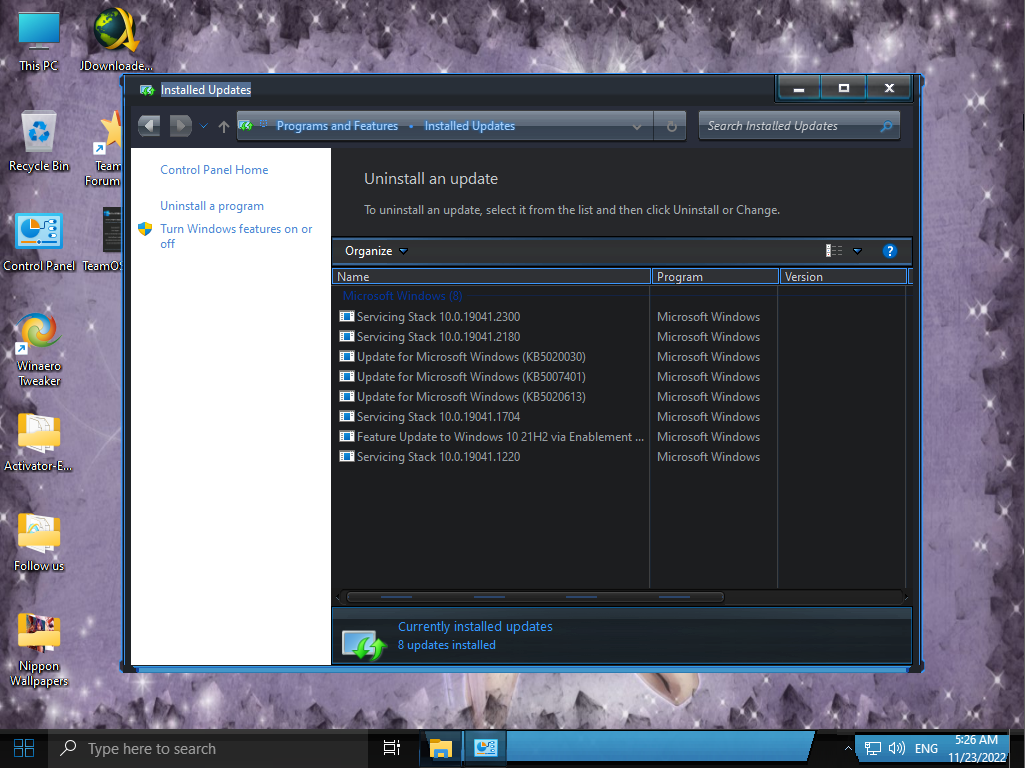Click Nippon Wallpapers folder on desktop
The height and width of the screenshot is (768, 1025).
[x=39, y=650]
